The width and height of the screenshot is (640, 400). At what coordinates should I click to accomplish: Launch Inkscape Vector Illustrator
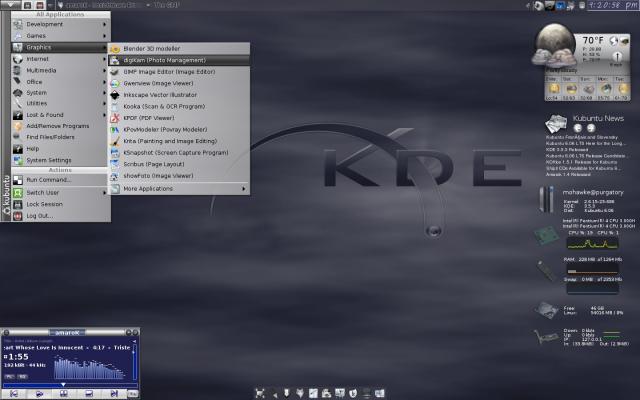179,95
